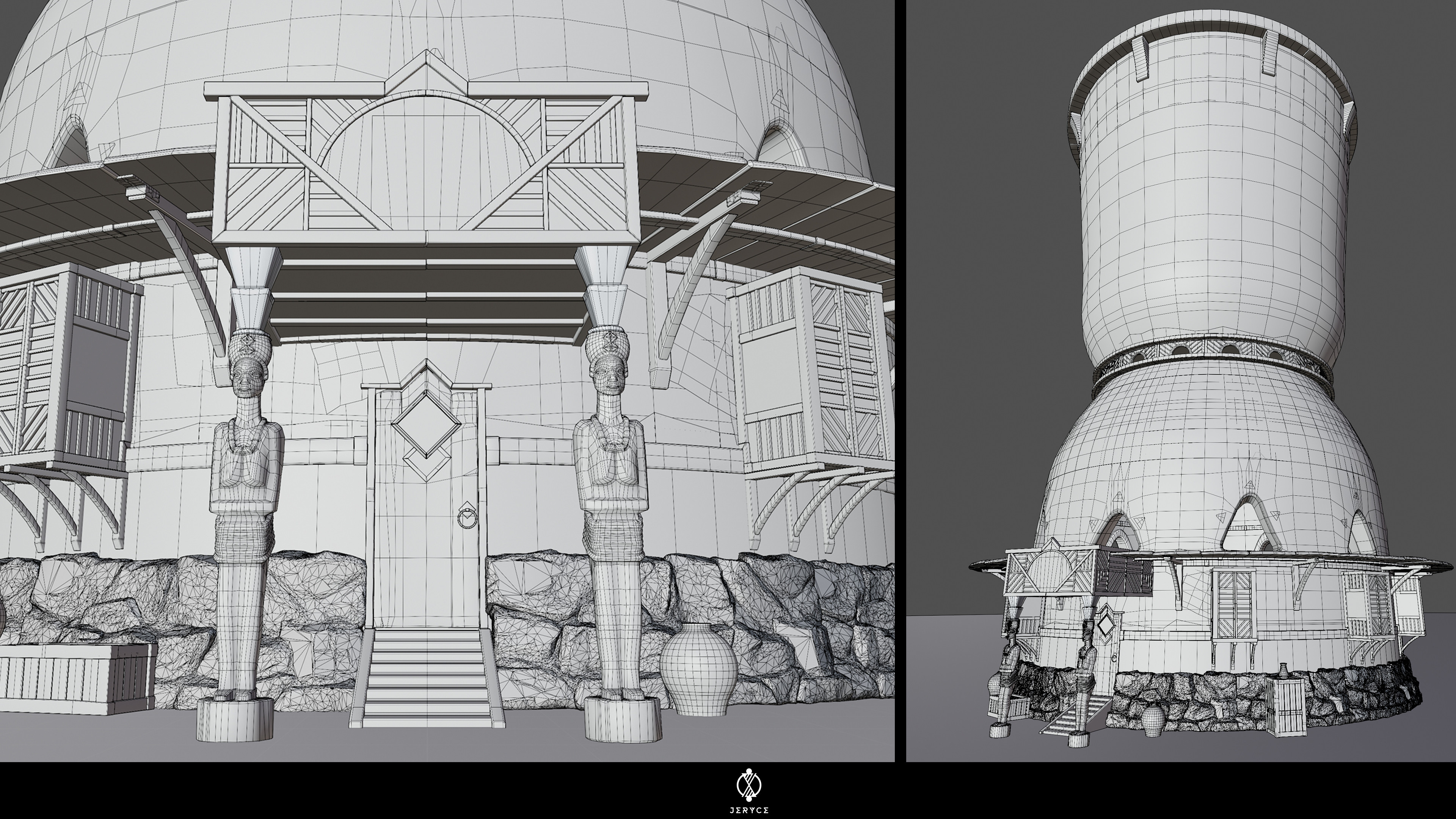Open the full tower wireframe render

[x=1181, y=381]
